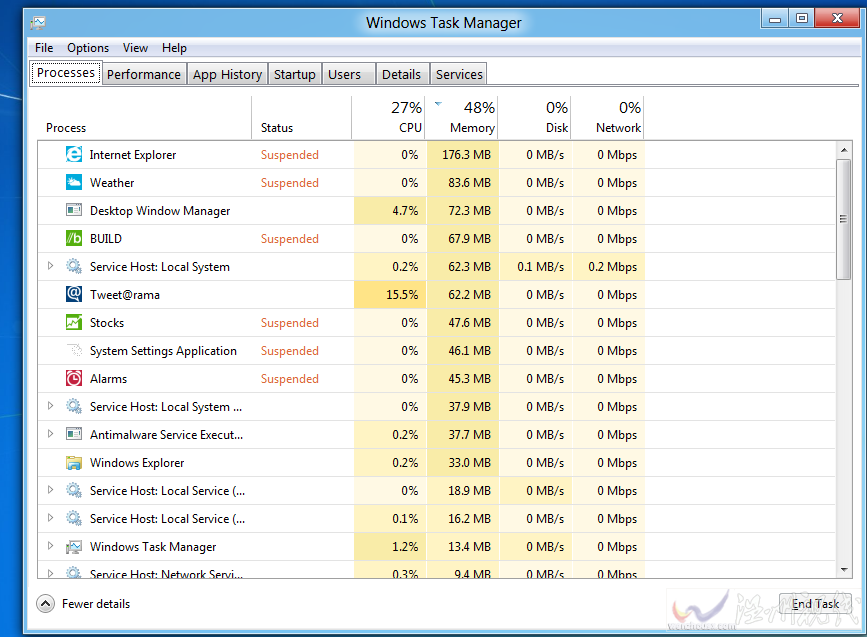Click the Weather app icon
Viewport: 867px width, 637px height.
tap(74, 182)
